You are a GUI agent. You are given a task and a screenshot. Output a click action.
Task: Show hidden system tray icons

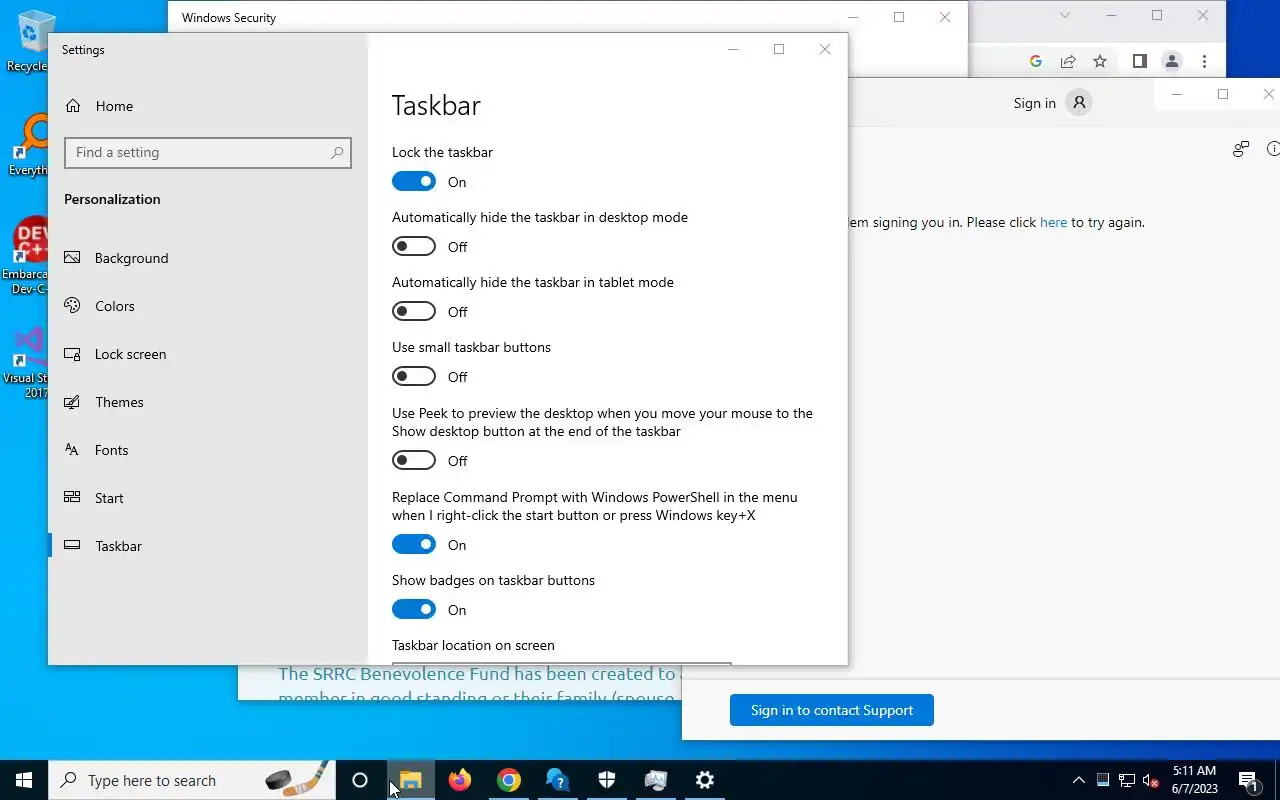coord(1078,780)
